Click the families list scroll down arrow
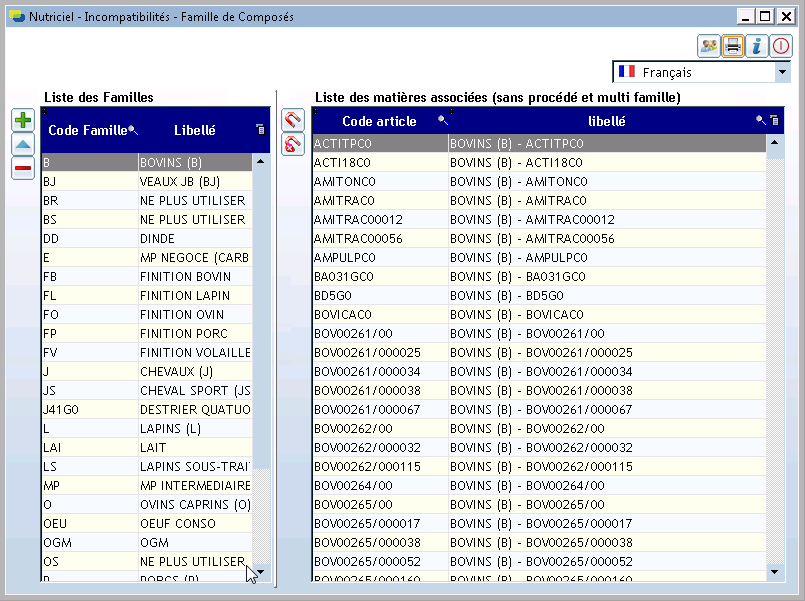805x601 pixels. [261, 572]
